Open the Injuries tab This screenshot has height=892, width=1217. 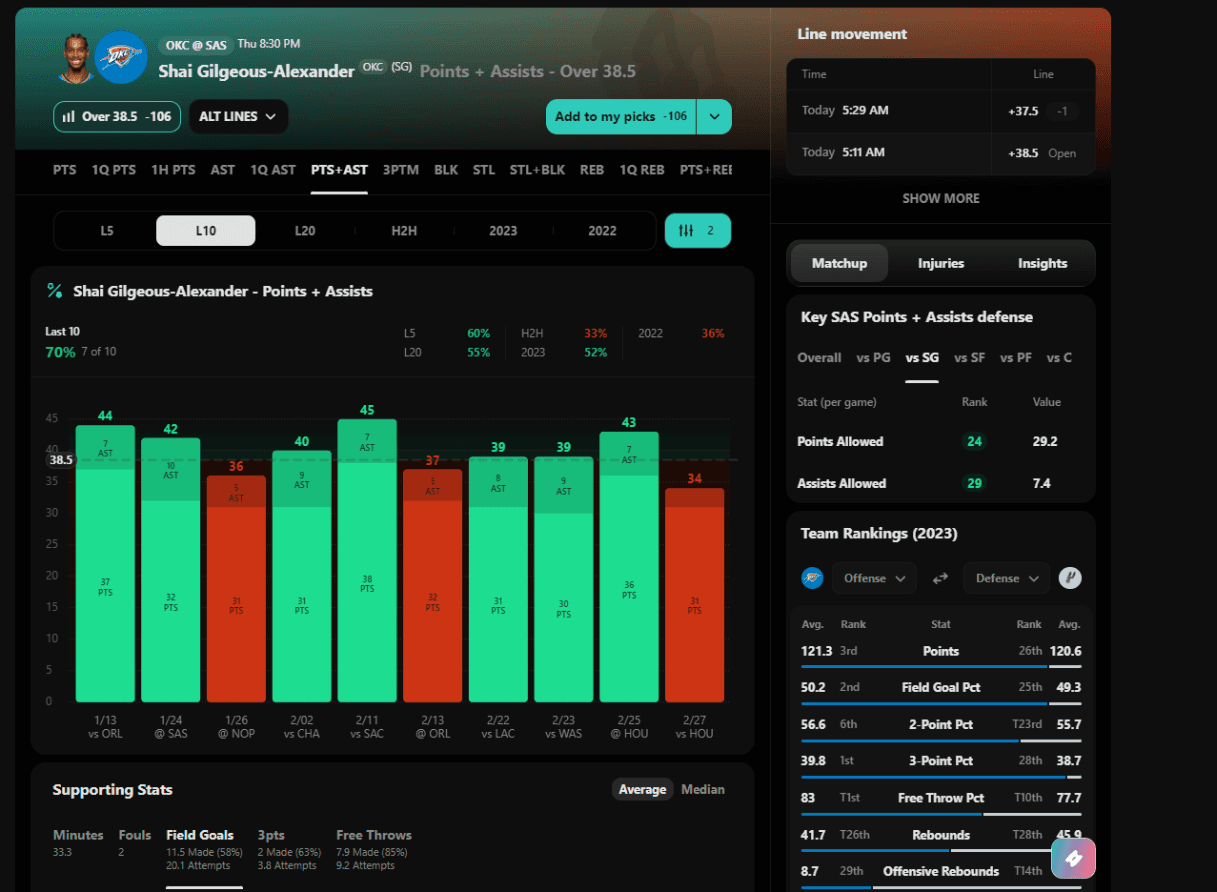coord(941,263)
